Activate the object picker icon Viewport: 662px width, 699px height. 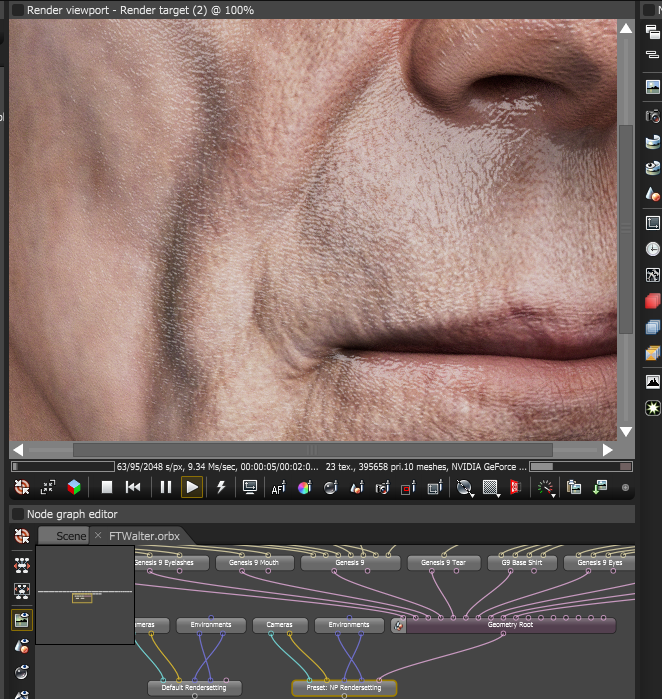(x=357, y=488)
